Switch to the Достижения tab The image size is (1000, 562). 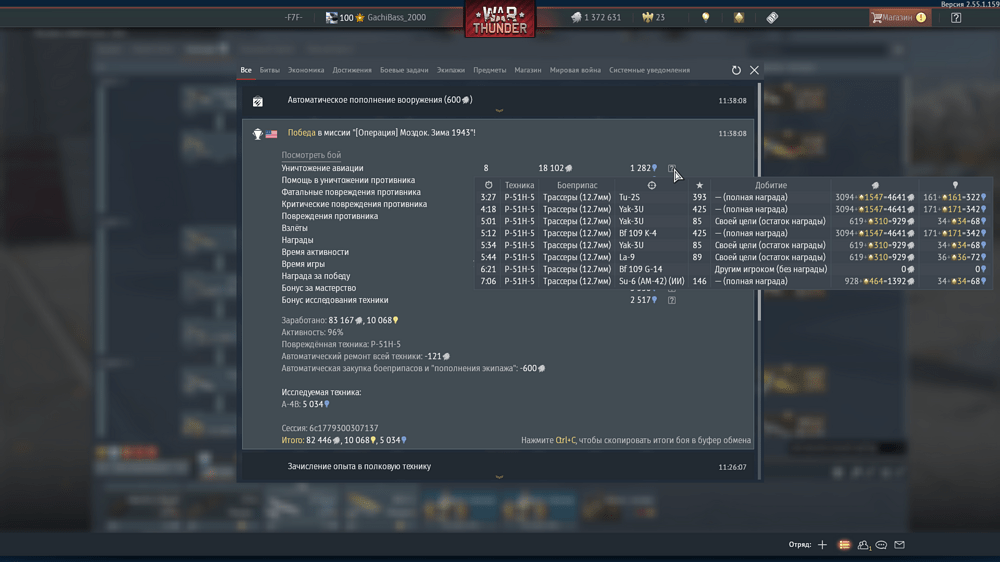[352, 70]
